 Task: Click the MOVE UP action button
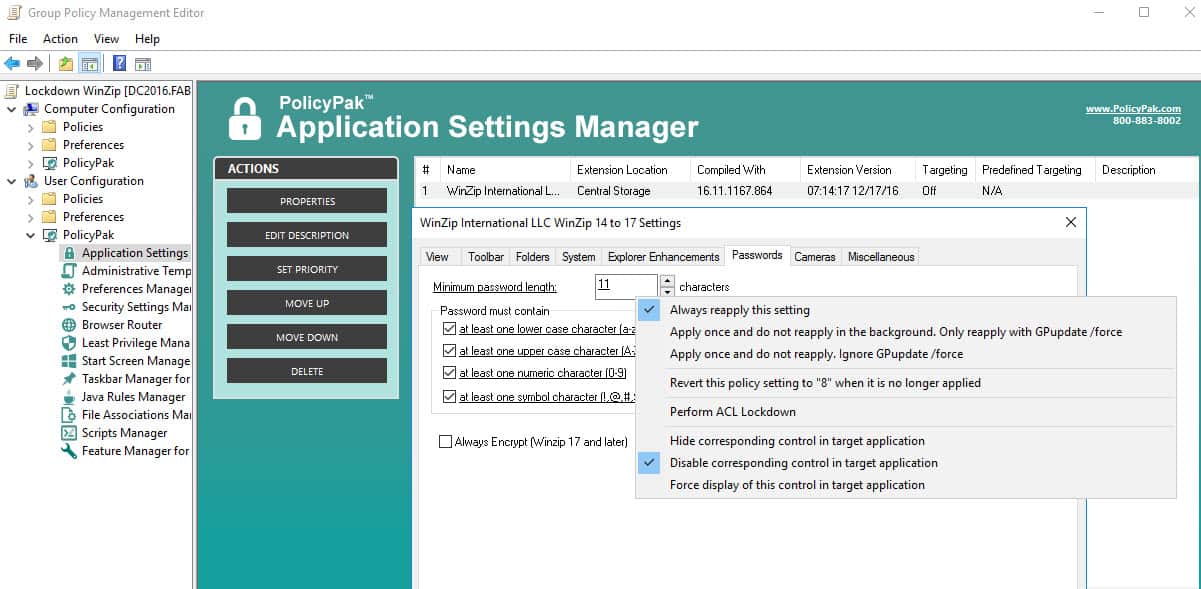pos(307,303)
